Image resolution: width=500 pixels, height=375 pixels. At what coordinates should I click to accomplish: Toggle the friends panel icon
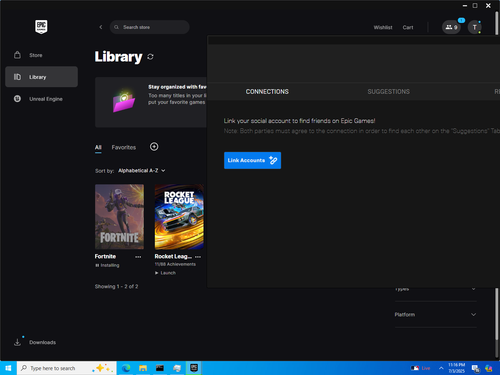(x=451, y=27)
